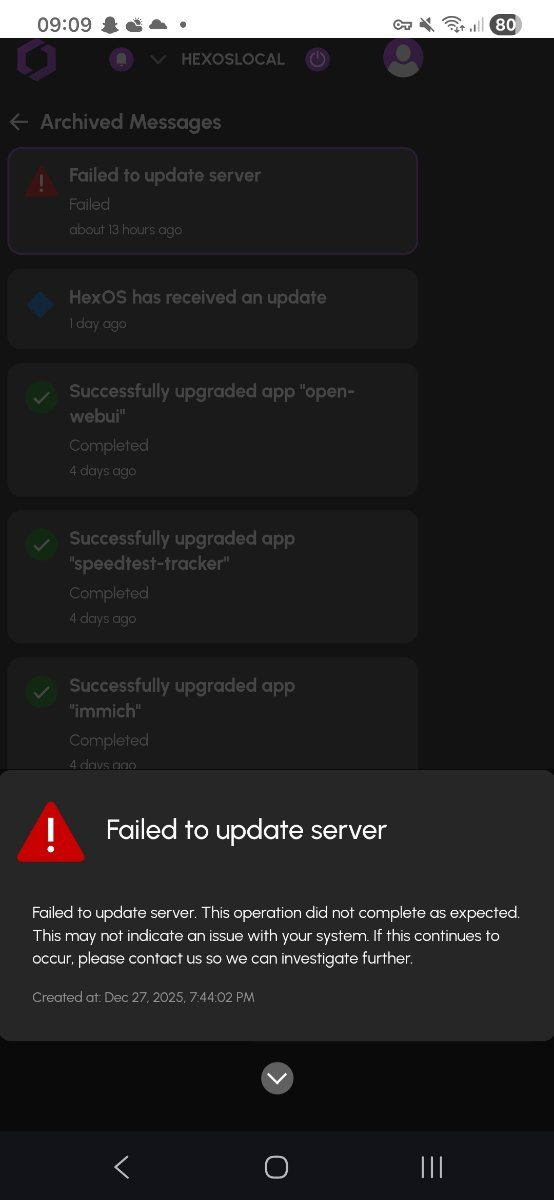This screenshot has width=554, height=1200.
Task: Tap the purple power icon
Action: [x=317, y=60]
